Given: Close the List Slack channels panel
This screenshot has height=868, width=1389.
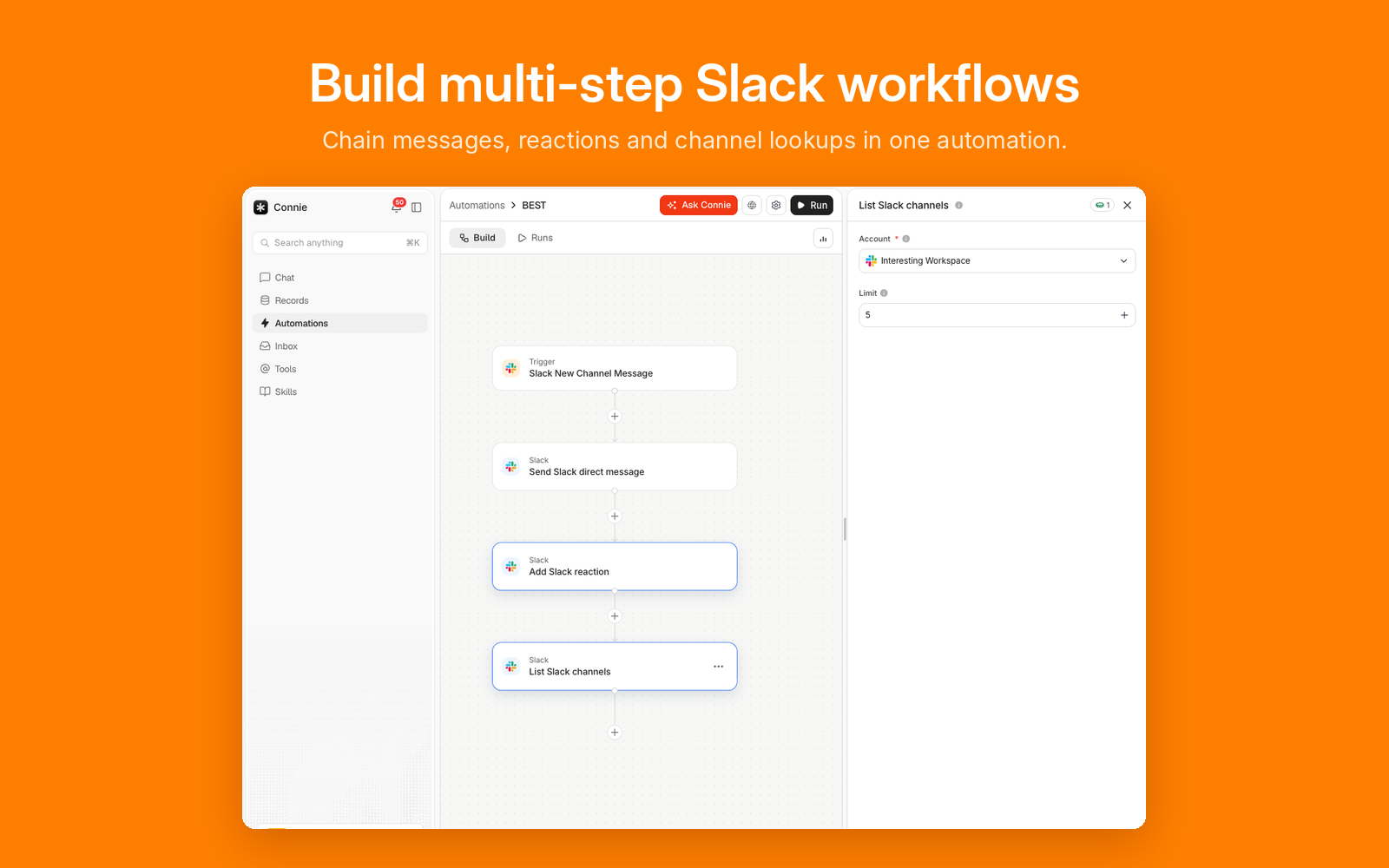Looking at the screenshot, I should pos(1128,206).
